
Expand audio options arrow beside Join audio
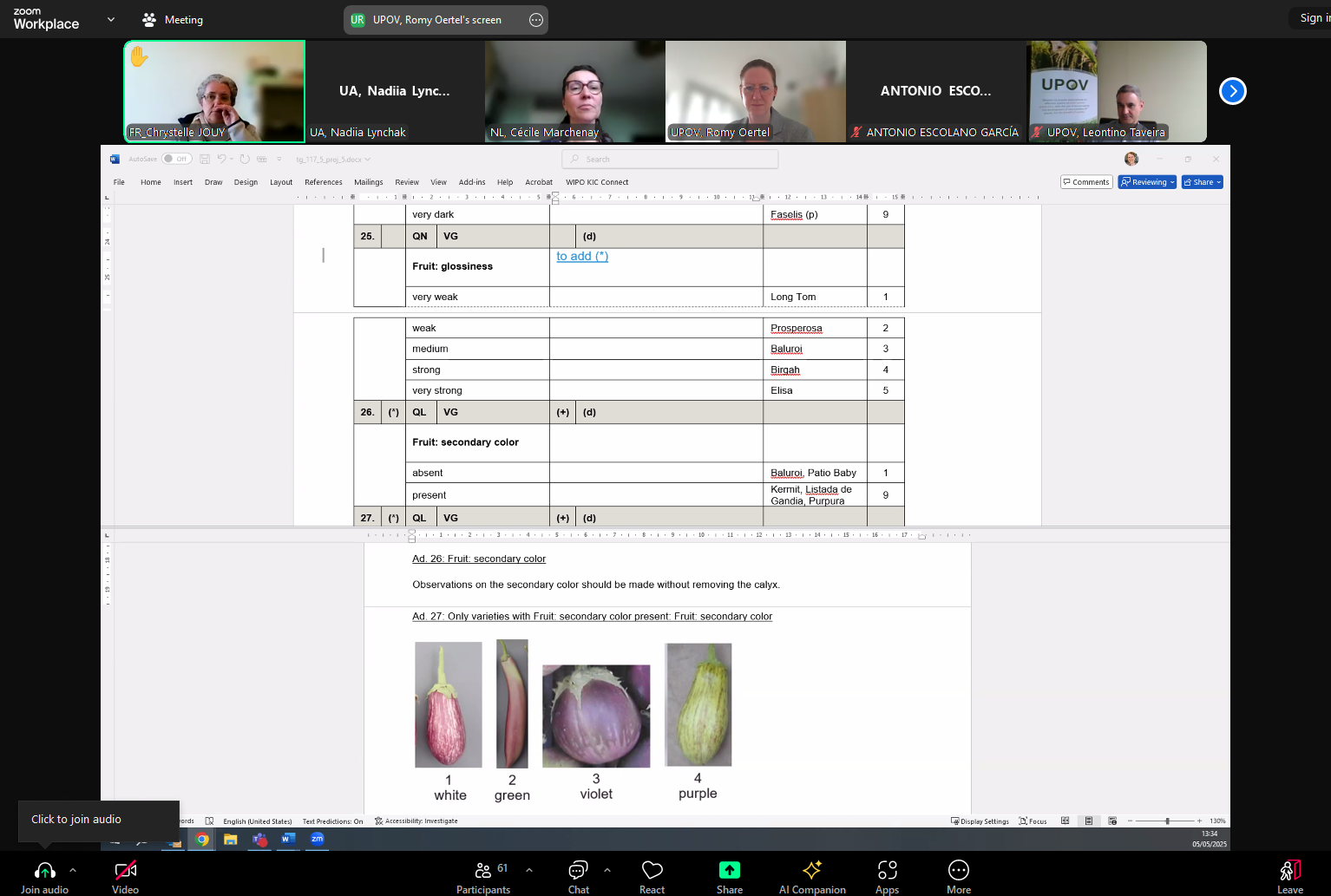pyautogui.click(x=73, y=869)
